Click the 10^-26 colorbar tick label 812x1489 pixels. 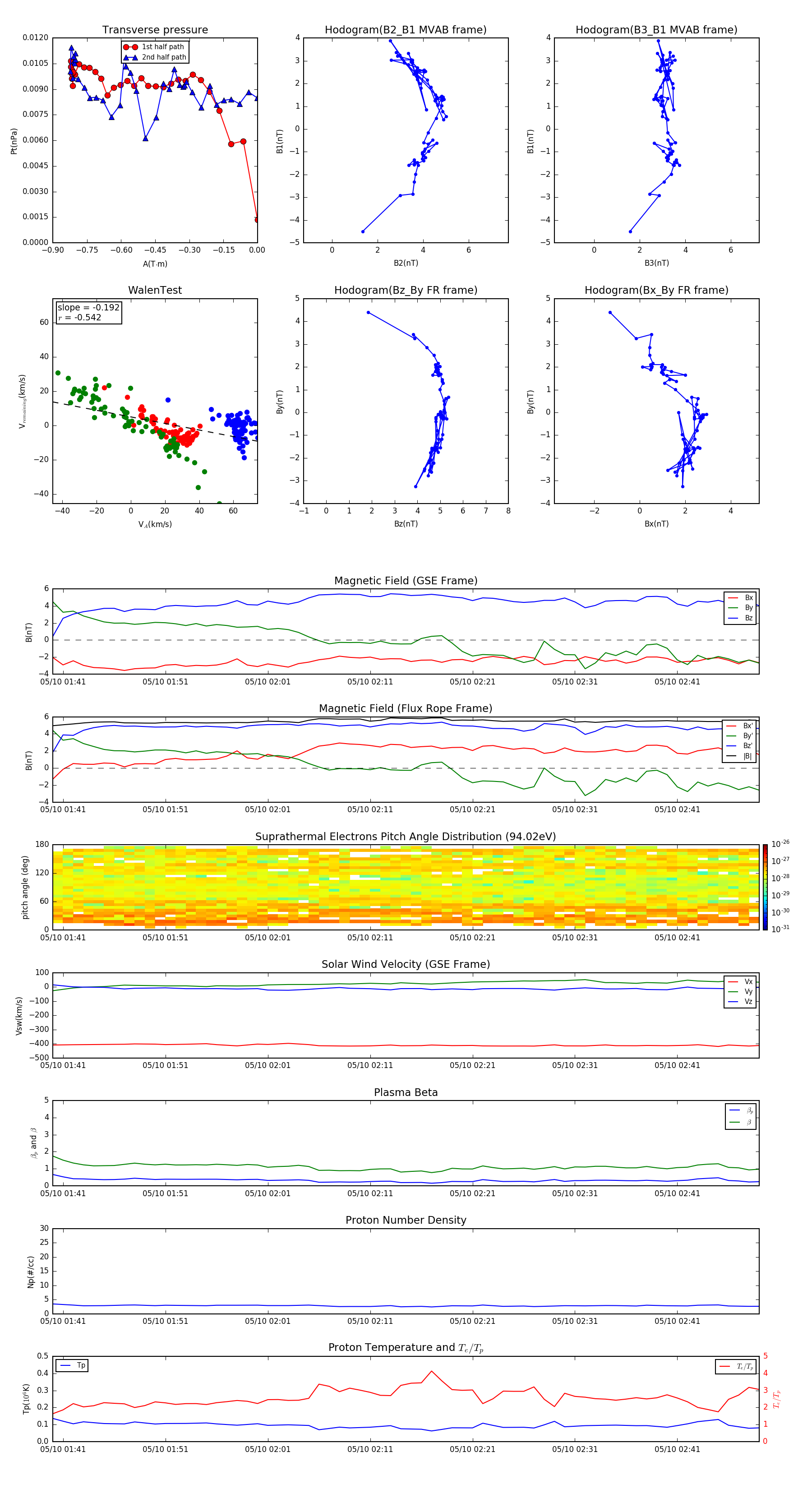click(x=780, y=844)
